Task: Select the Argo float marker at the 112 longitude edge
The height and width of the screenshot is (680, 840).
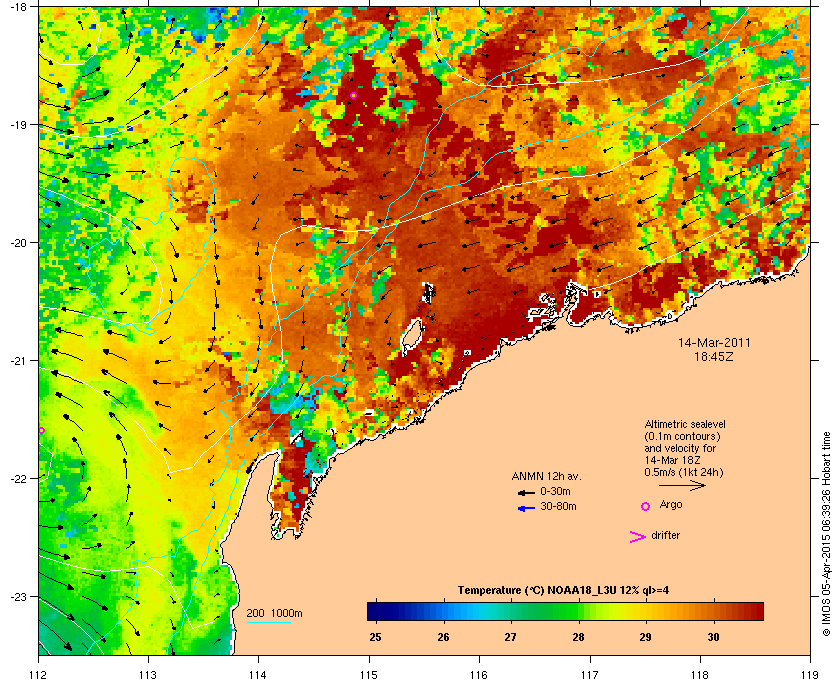Action: click(41, 430)
